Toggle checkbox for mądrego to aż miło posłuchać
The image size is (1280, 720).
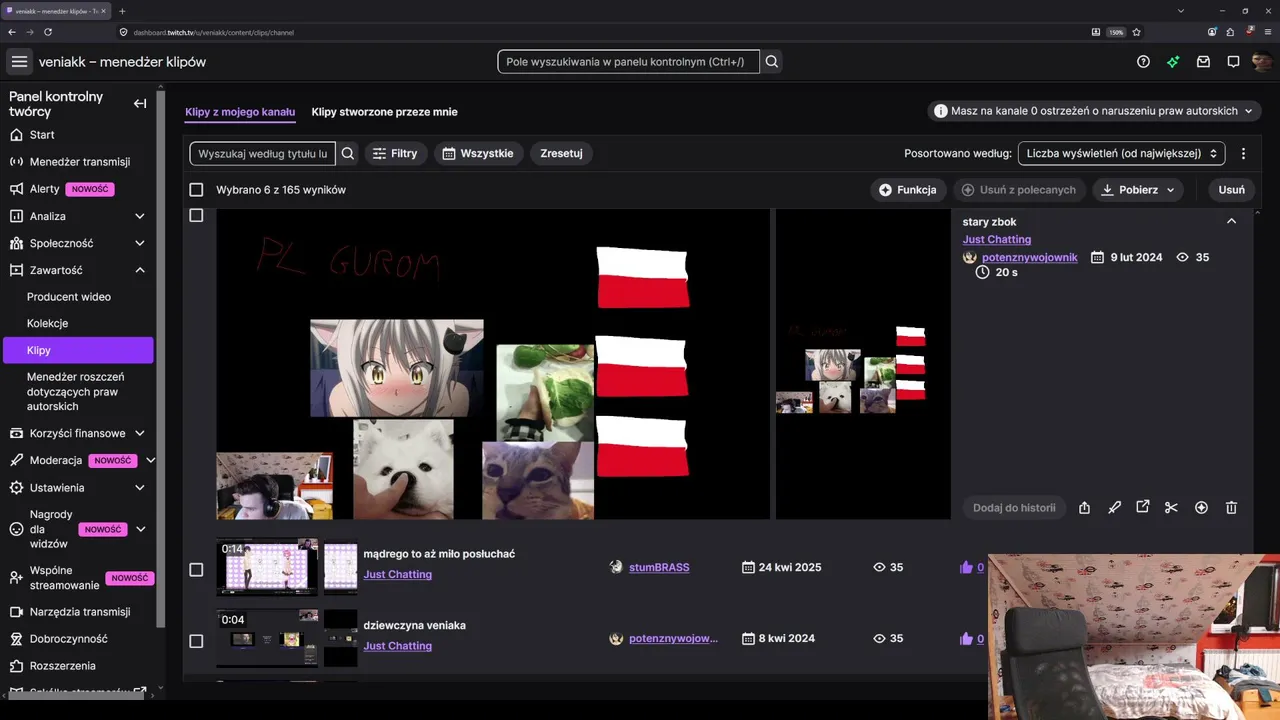[196, 569]
